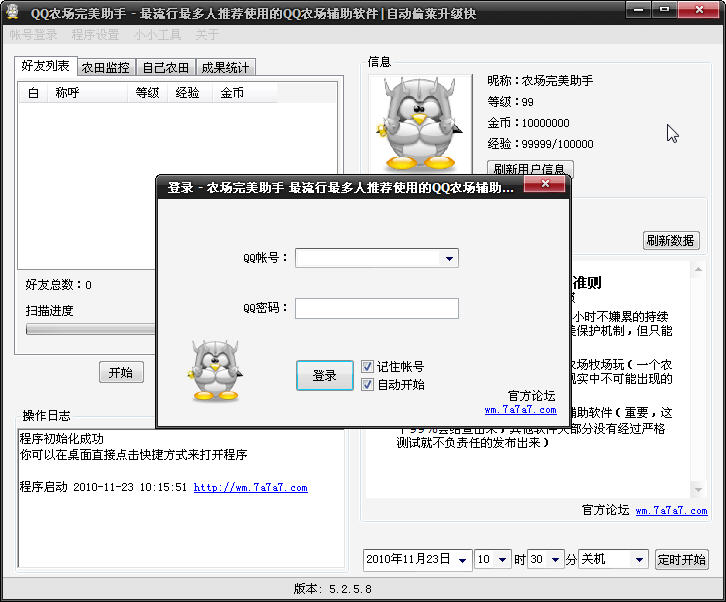Switch to the 成果统计 tab
The width and height of the screenshot is (726, 602).
point(225,68)
